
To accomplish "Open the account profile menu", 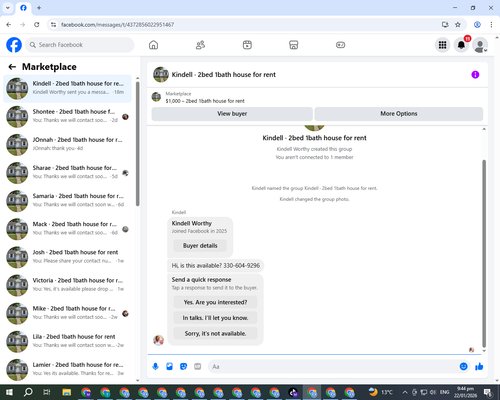I will (x=480, y=45).
